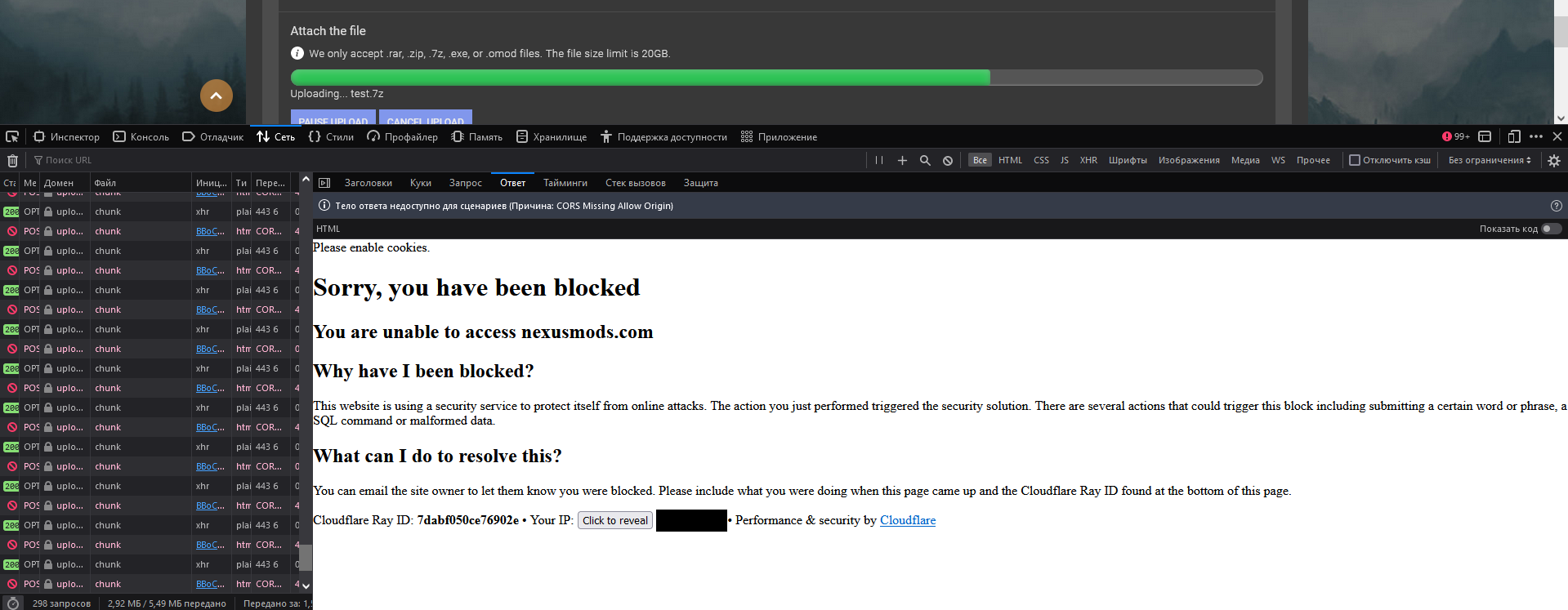This screenshot has width=1568, height=610.
Task: Toggle the JS request filter
Action: 1064,160
